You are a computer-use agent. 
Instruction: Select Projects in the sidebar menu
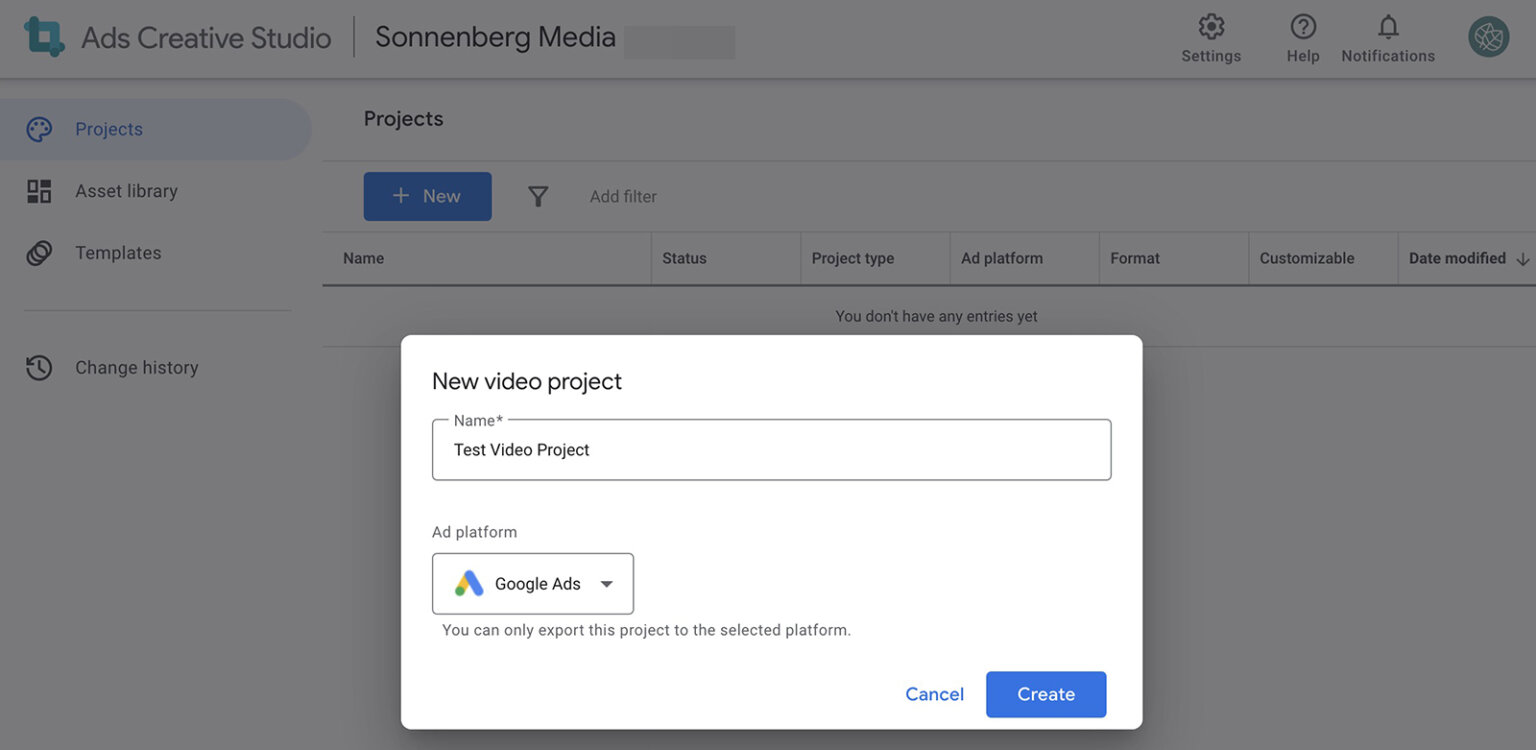click(156, 129)
